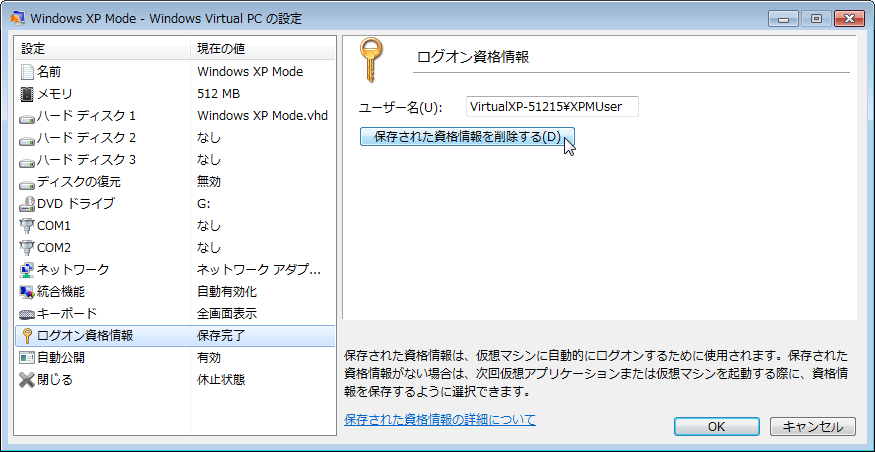Click 保存された資格情報を削除する button
The image size is (875, 452).
tap(467, 137)
